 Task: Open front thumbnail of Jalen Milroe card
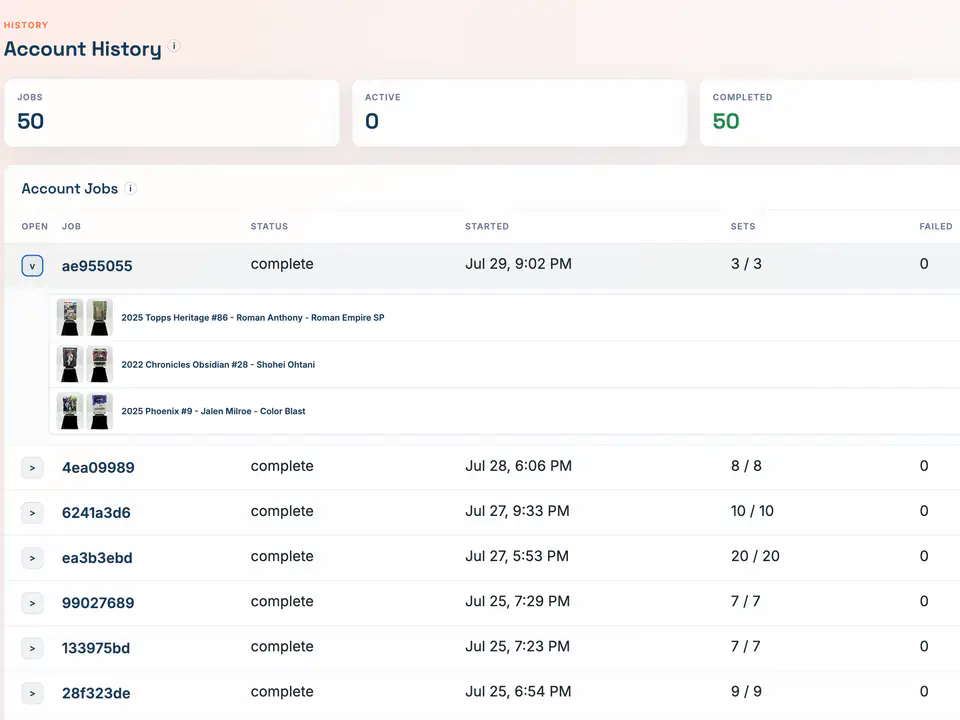(70, 411)
